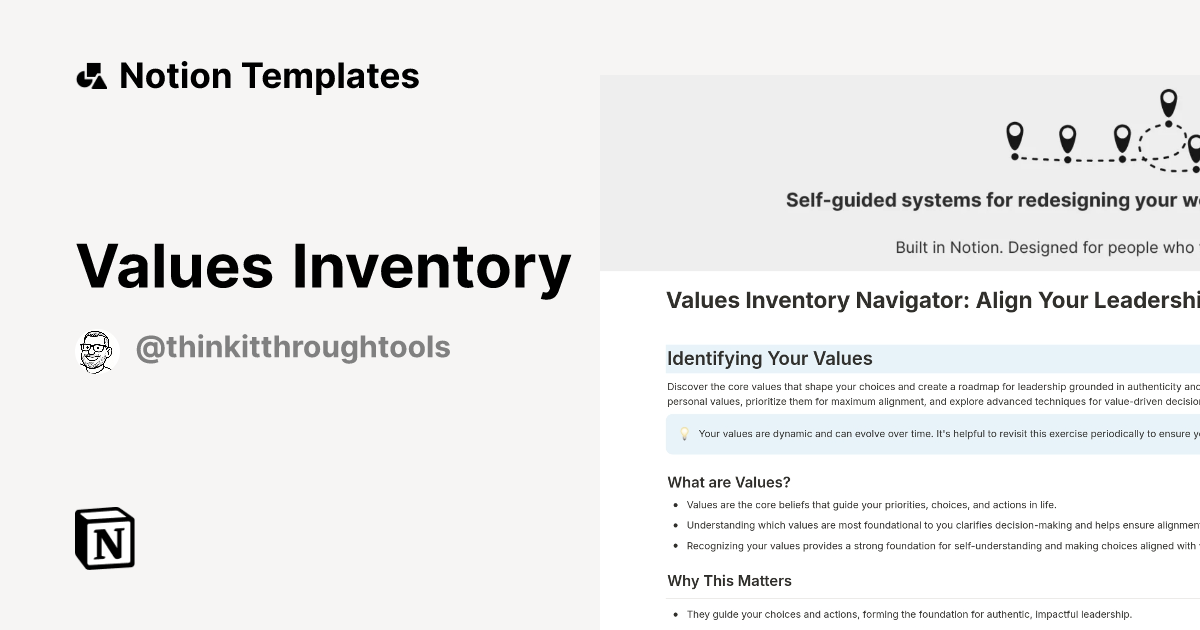Click the bullet beginning They guide your choices
This screenshot has height=630, width=1200.
[909, 614]
